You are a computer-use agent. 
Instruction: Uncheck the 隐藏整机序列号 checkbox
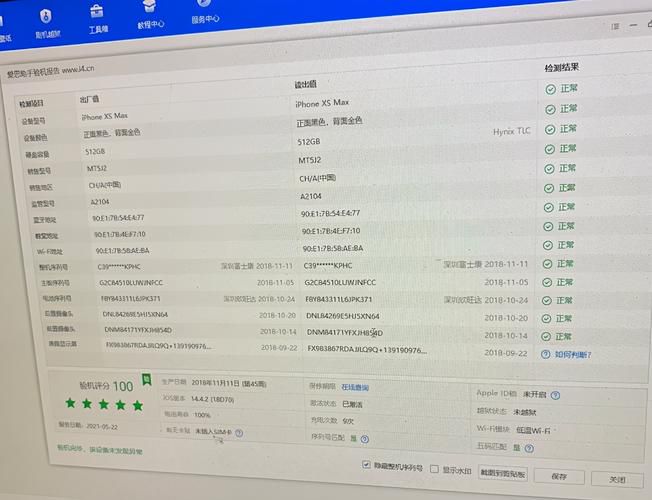366,465
